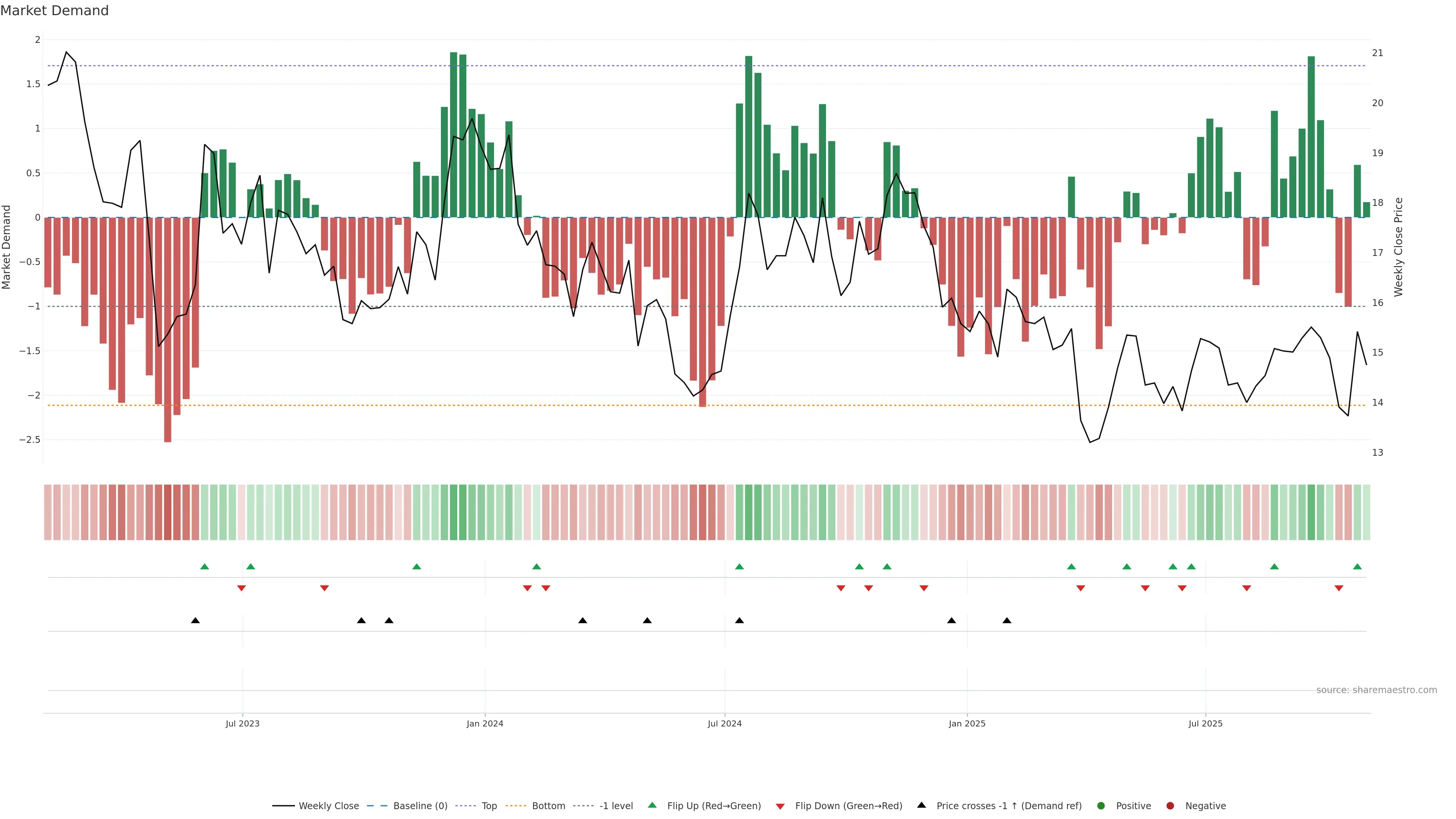
Task: Click the Jul 2024 x-axis label
Action: pos(725,723)
